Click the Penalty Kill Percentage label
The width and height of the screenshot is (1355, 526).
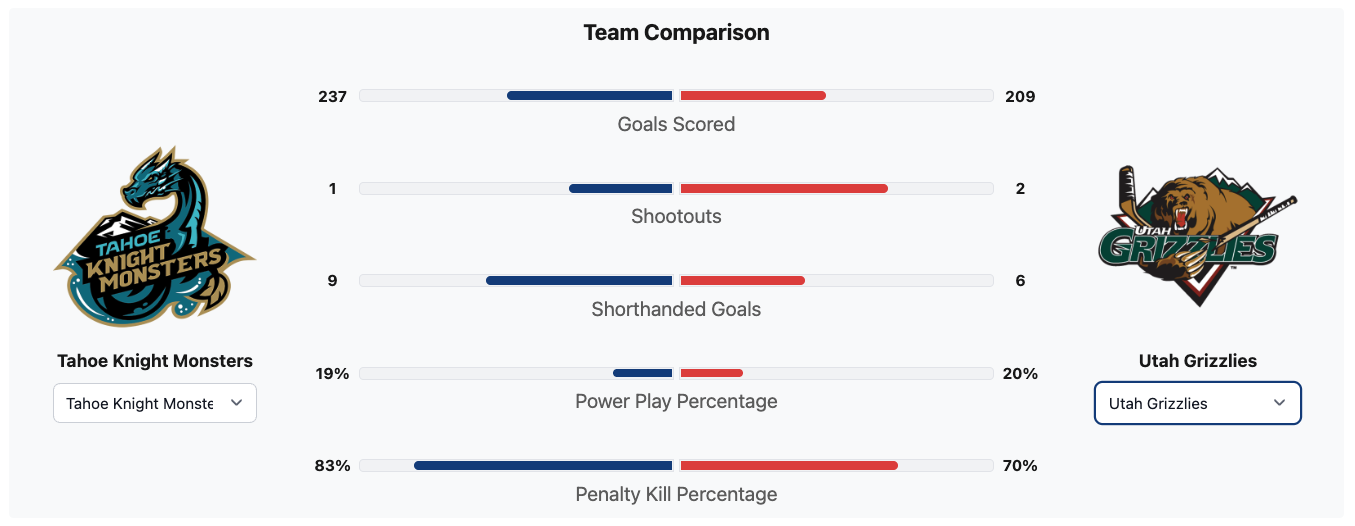click(676, 494)
